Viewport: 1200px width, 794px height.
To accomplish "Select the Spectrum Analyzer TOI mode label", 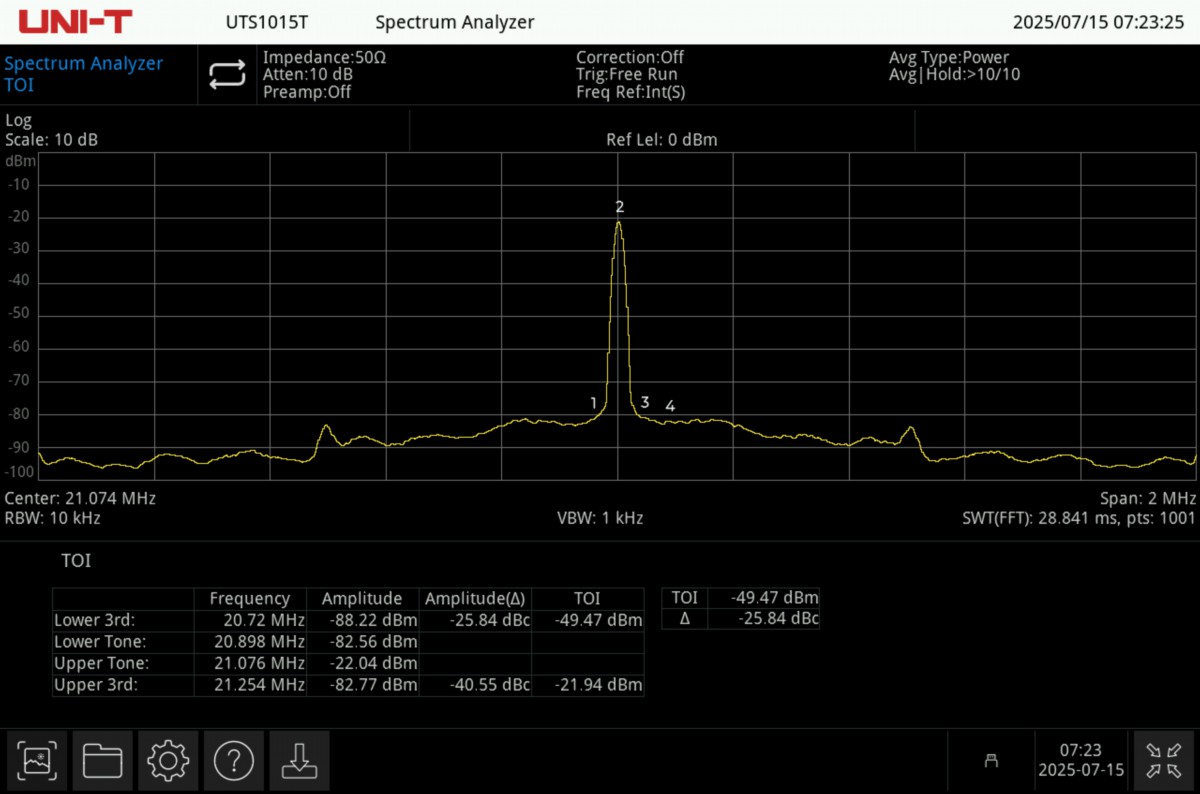I will (83, 74).
